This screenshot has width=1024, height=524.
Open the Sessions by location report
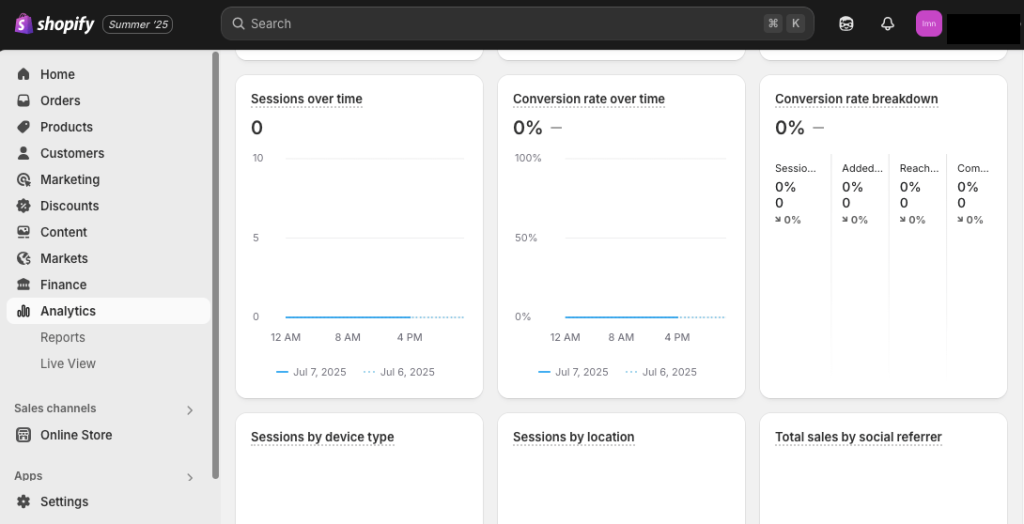pyautogui.click(x=573, y=436)
